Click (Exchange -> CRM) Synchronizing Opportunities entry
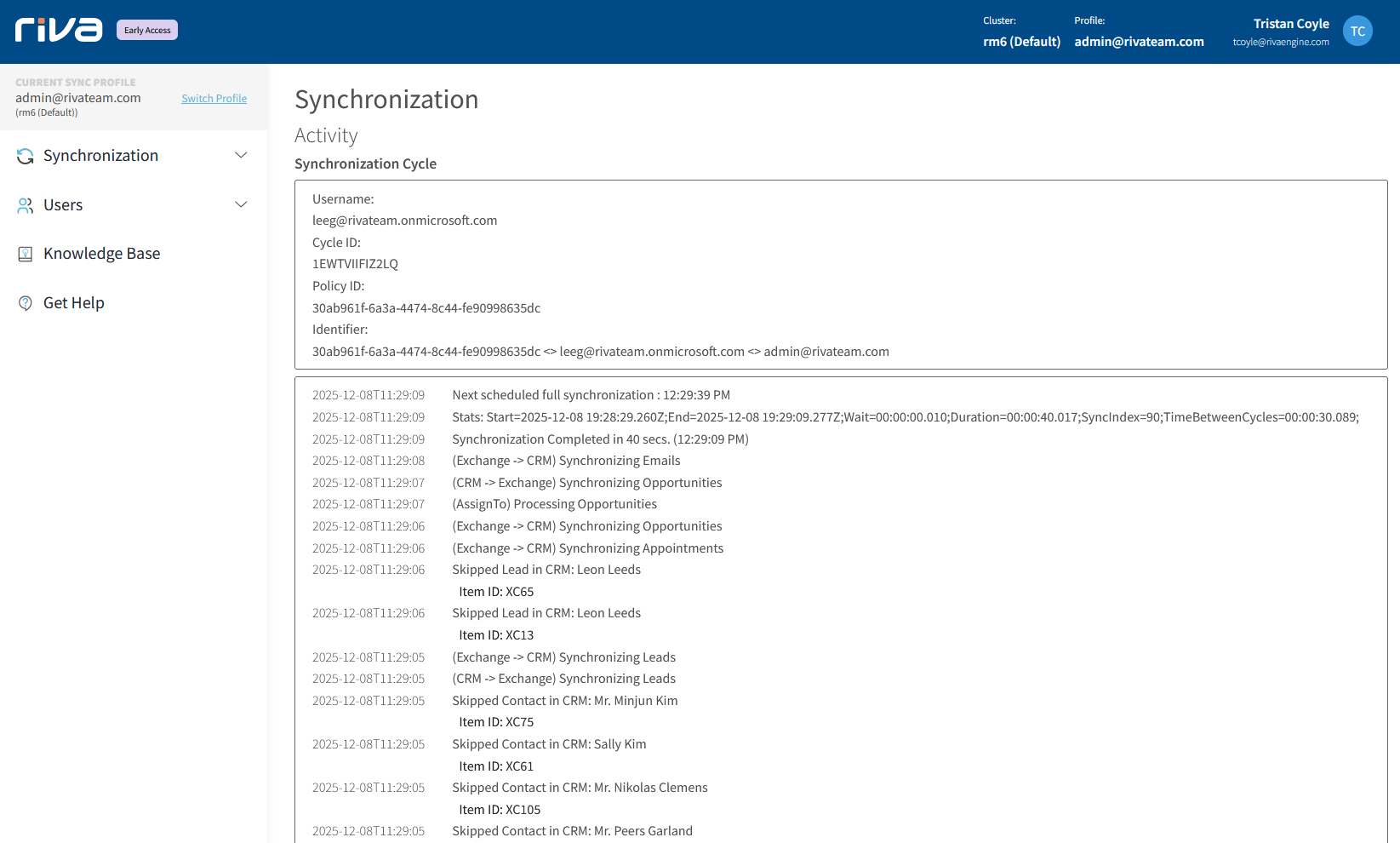Image resolution: width=1400 pixels, height=843 pixels. [587, 526]
